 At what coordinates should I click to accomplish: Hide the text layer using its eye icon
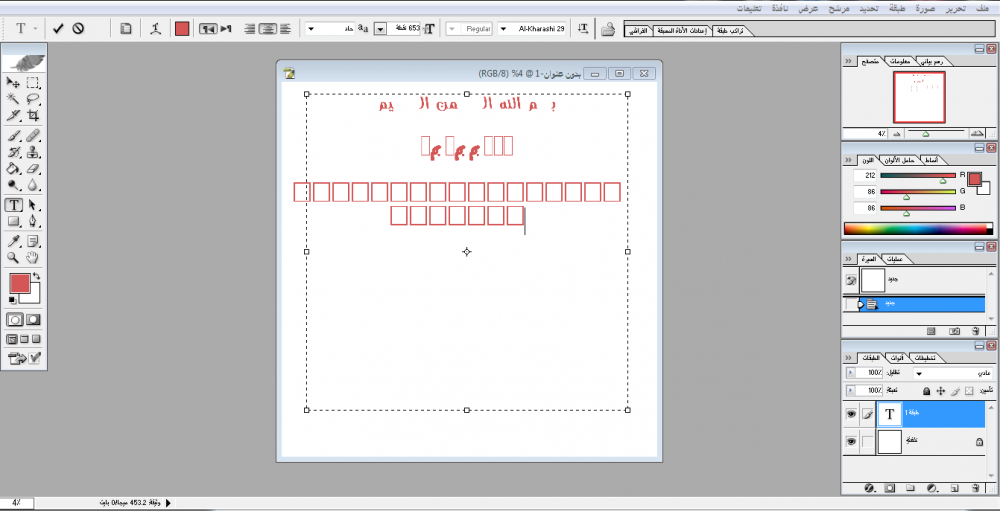tap(851, 412)
